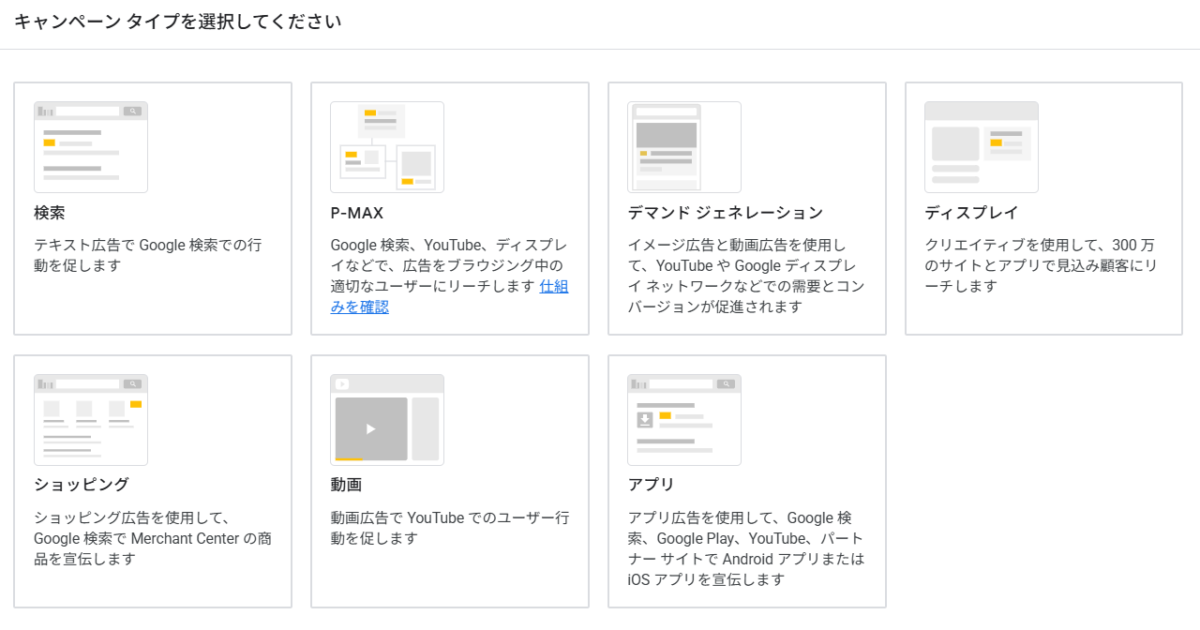Screen dimensions: 1200x630
Task: Choose the ショッピング campaign title
Action: [x=81, y=485]
